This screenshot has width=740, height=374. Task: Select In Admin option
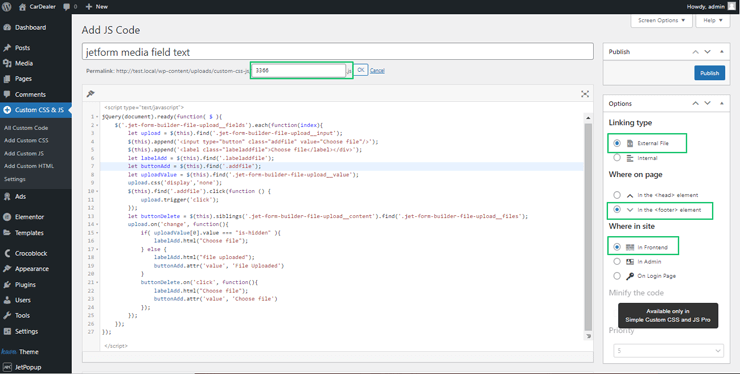coord(617,261)
